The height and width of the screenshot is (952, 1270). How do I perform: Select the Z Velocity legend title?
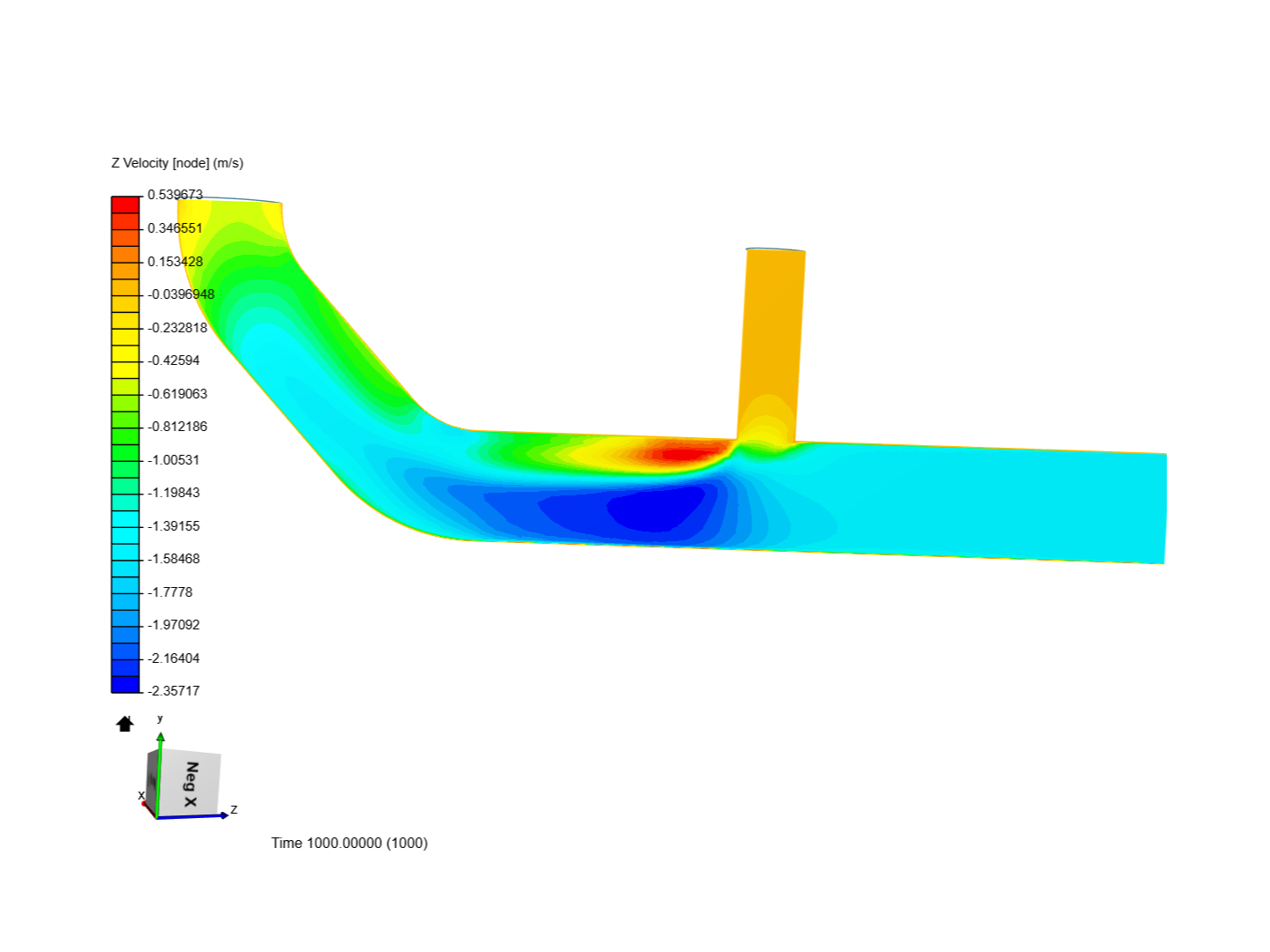(x=177, y=163)
